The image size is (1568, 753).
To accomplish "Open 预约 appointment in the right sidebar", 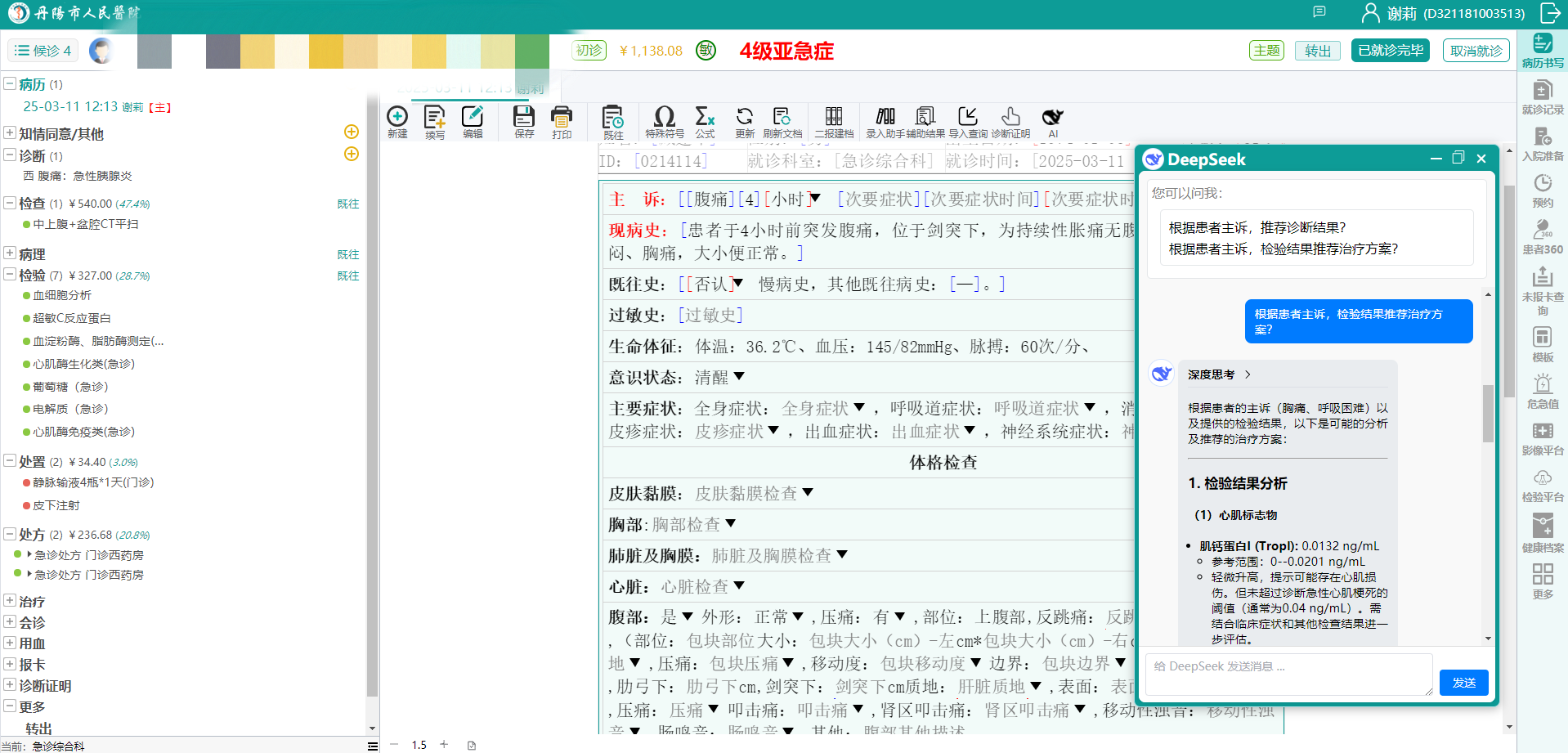I will coord(1543,191).
